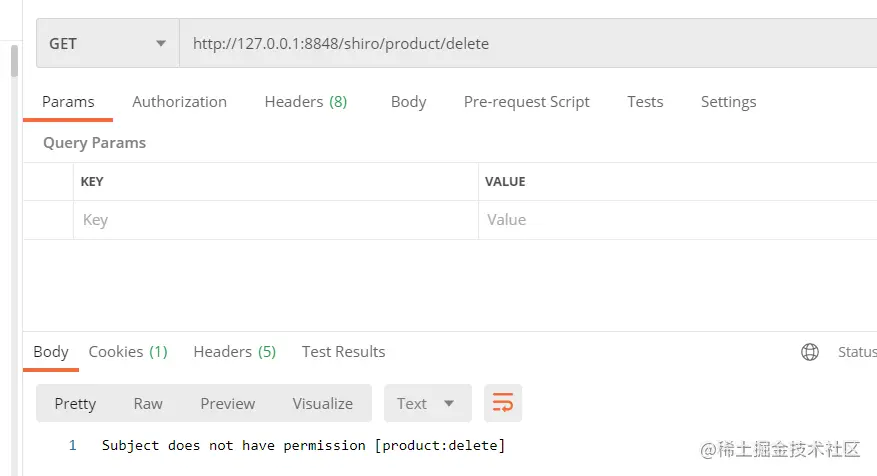877x476 pixels.
Task: Click the globe network icon near Status
Action: [809, 352]
